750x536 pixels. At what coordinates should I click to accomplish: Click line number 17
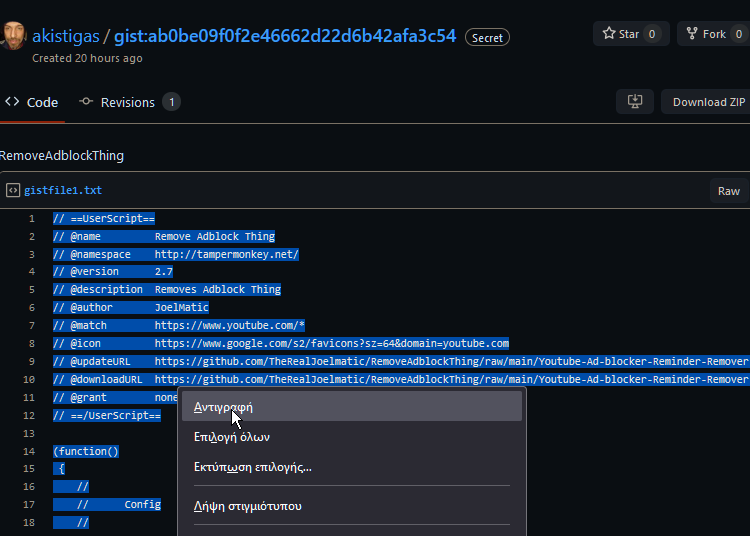(x=29, y=504)
